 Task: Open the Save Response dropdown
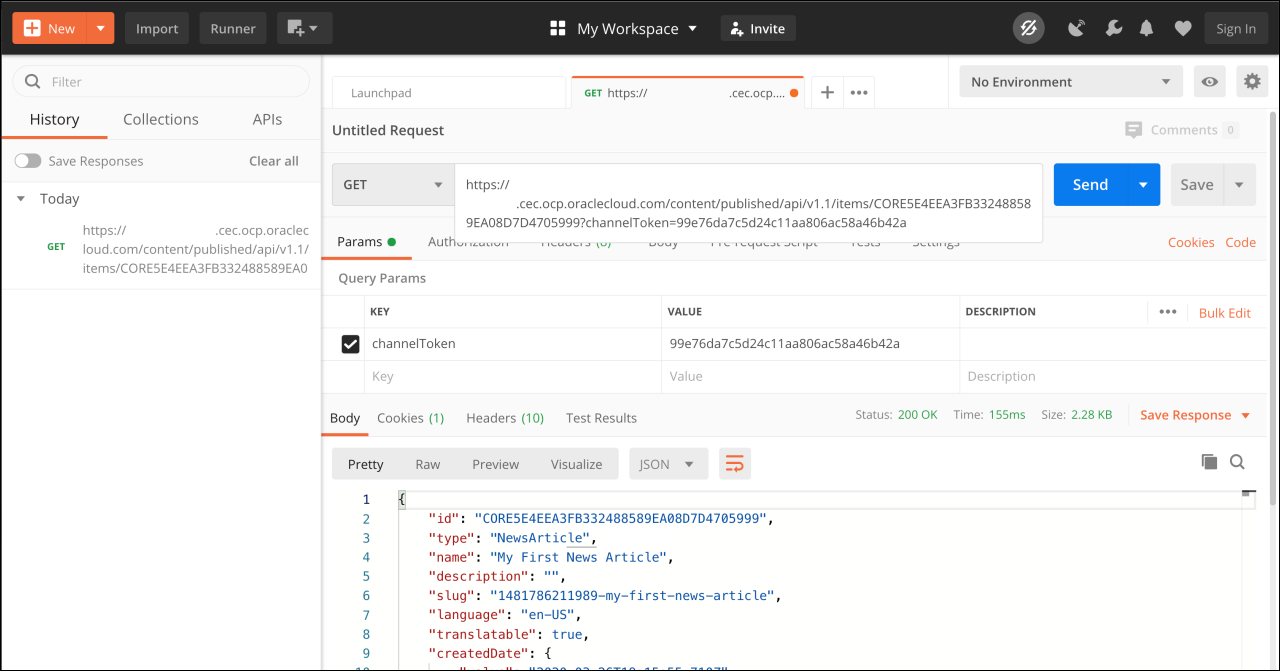[1196, 415]
